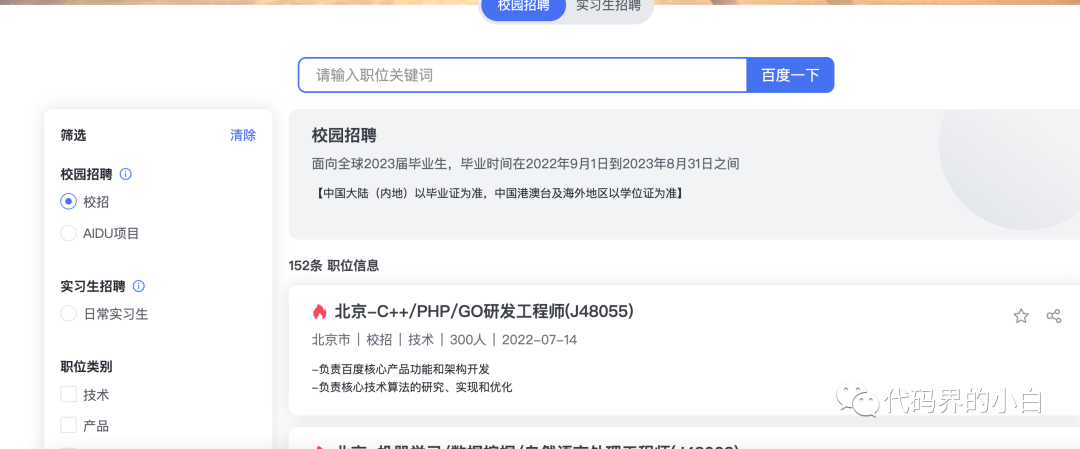Focus the 请输入职位关键词 search field

(523, 75)
